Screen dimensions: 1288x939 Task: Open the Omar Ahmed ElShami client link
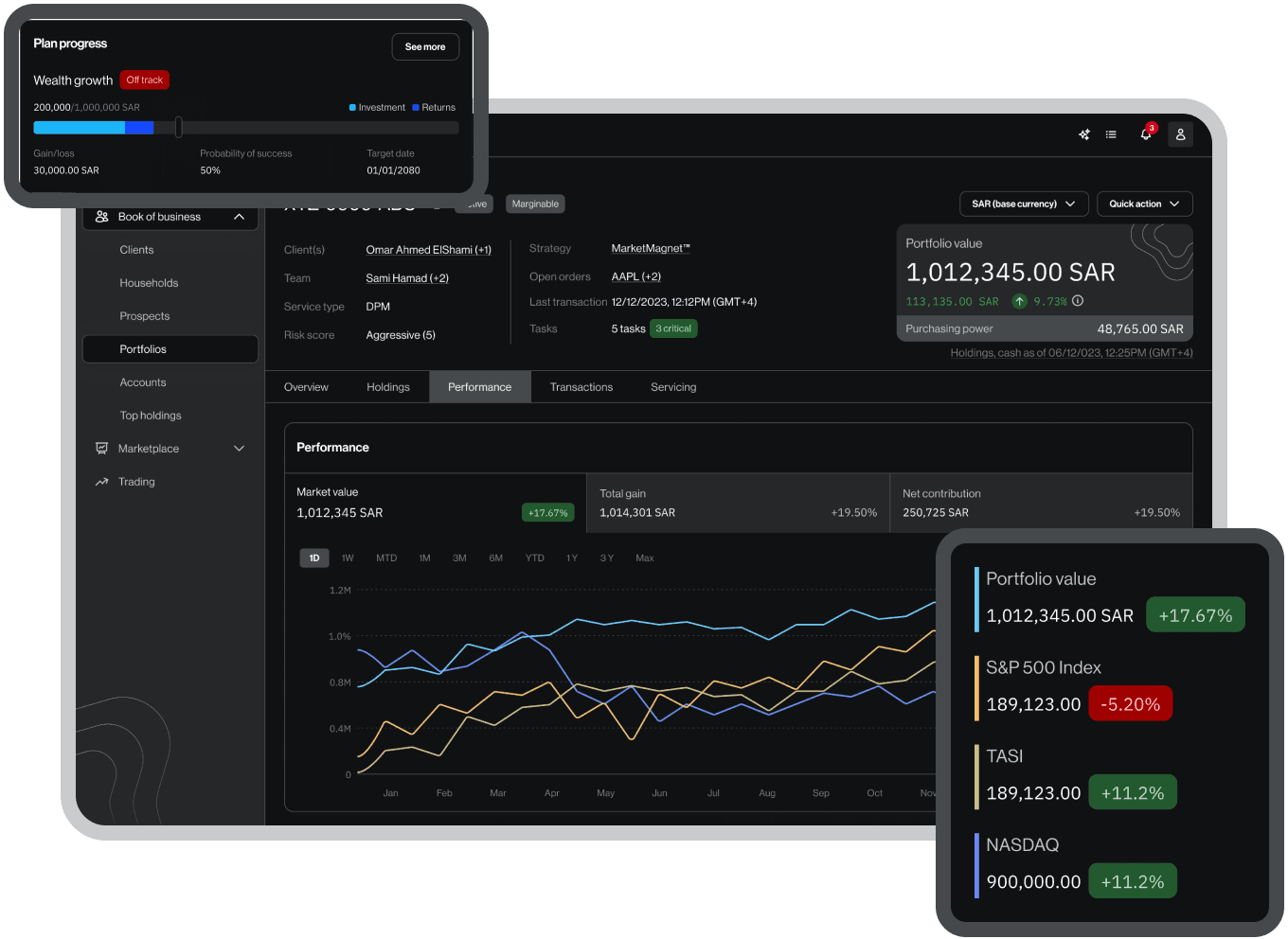(x=428, y=250)
